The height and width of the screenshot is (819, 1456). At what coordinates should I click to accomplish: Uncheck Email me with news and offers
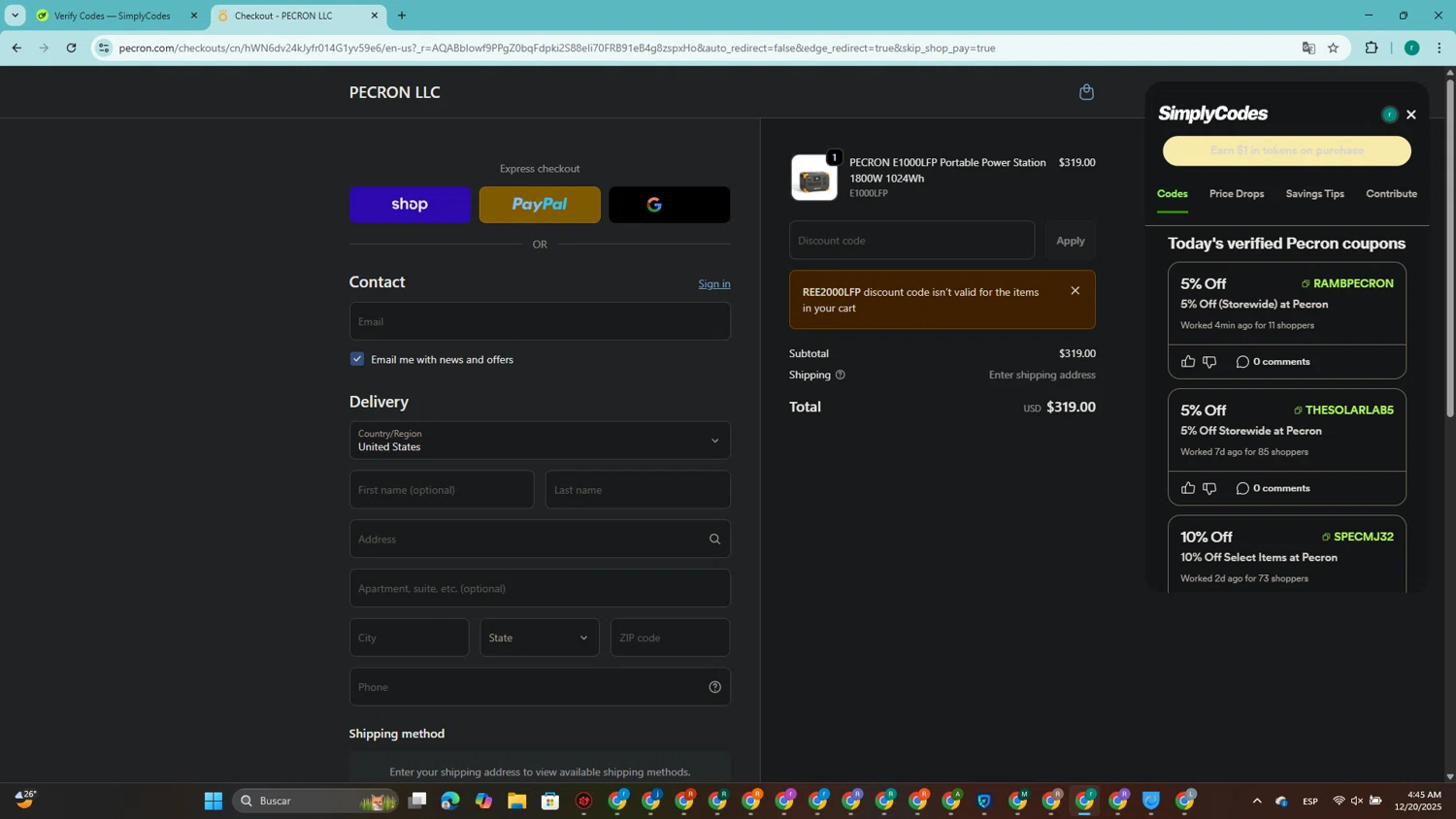357,359
